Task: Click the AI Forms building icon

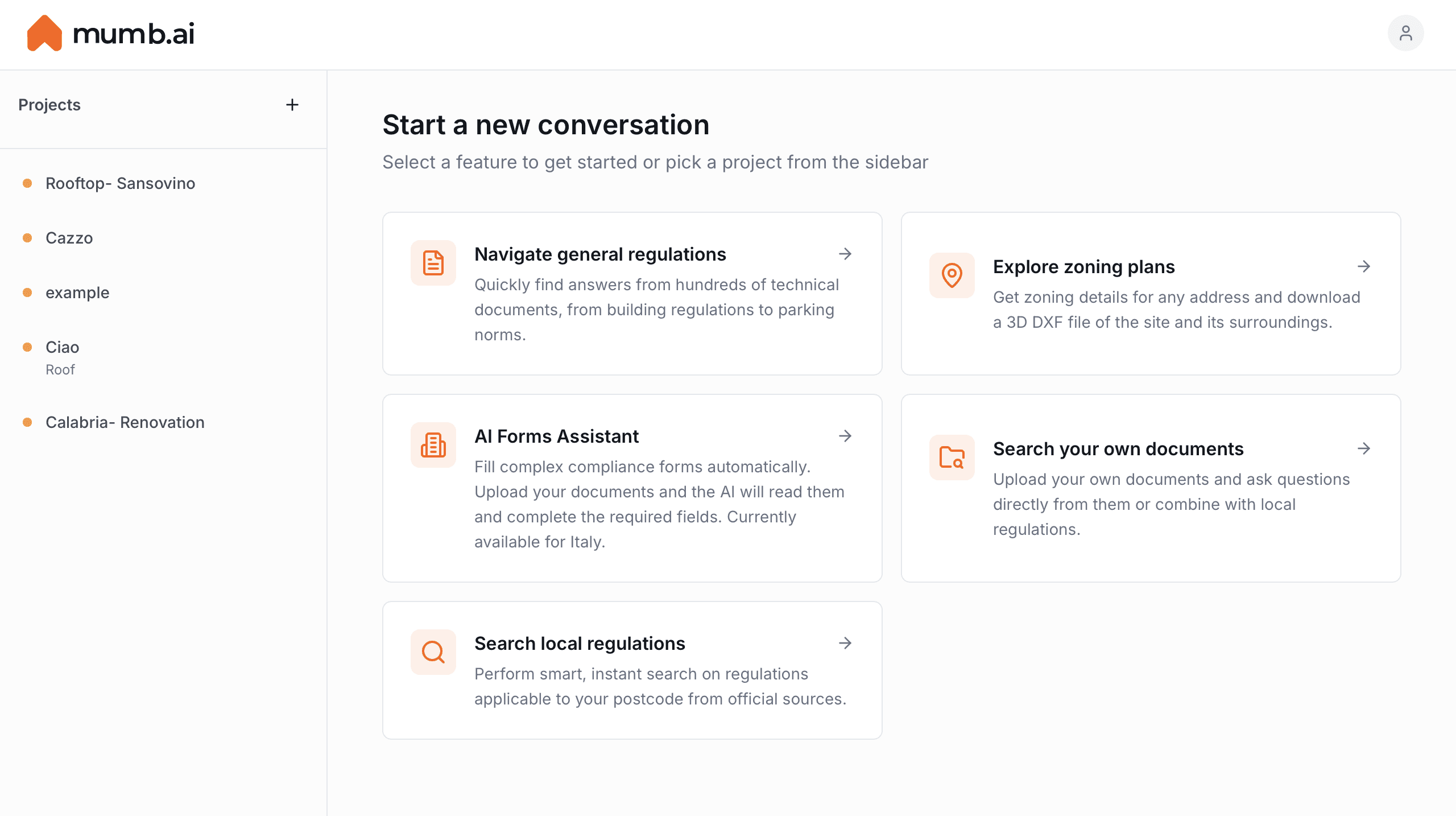Action: click(x=433, y=445)
